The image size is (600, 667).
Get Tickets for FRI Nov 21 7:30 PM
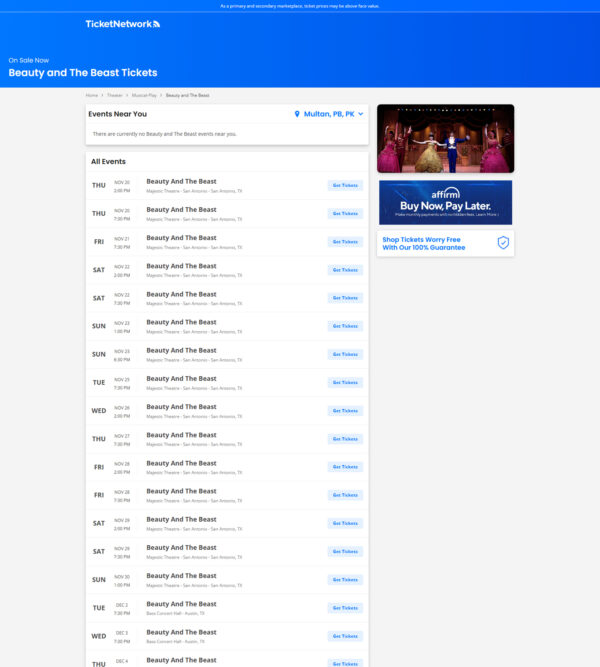[345, 242]
